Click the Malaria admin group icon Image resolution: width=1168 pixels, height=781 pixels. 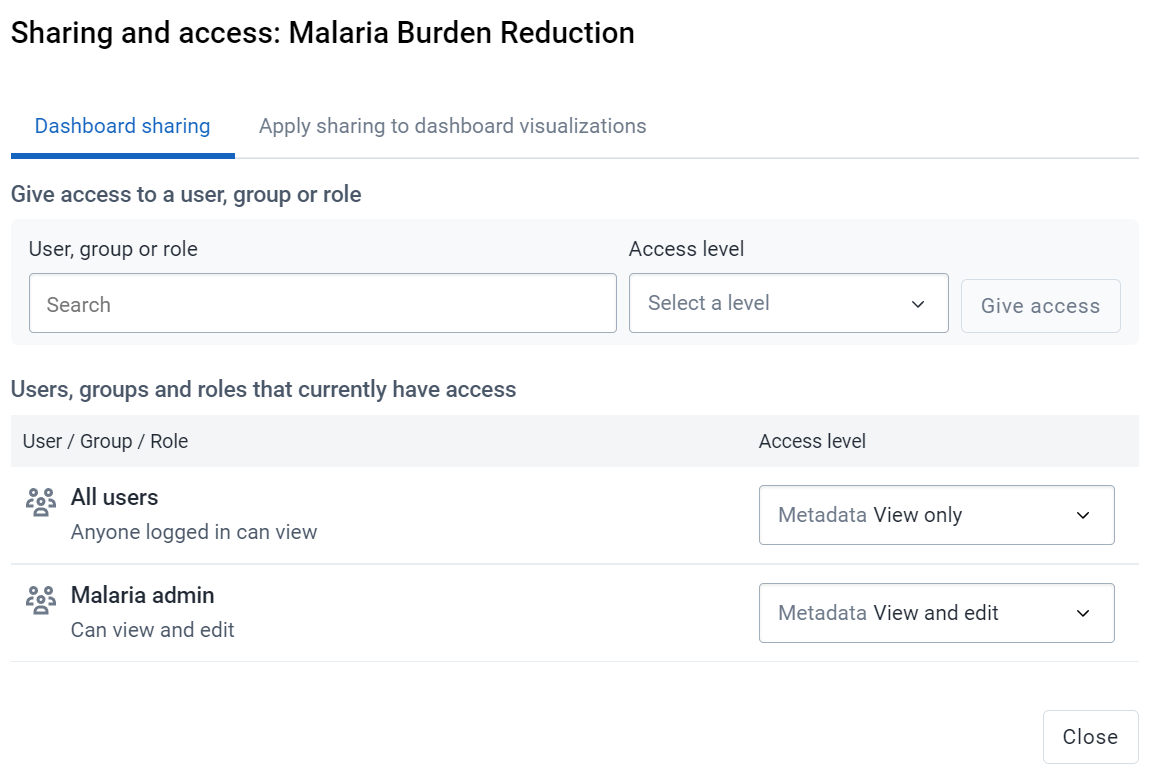tap(41, 599)
